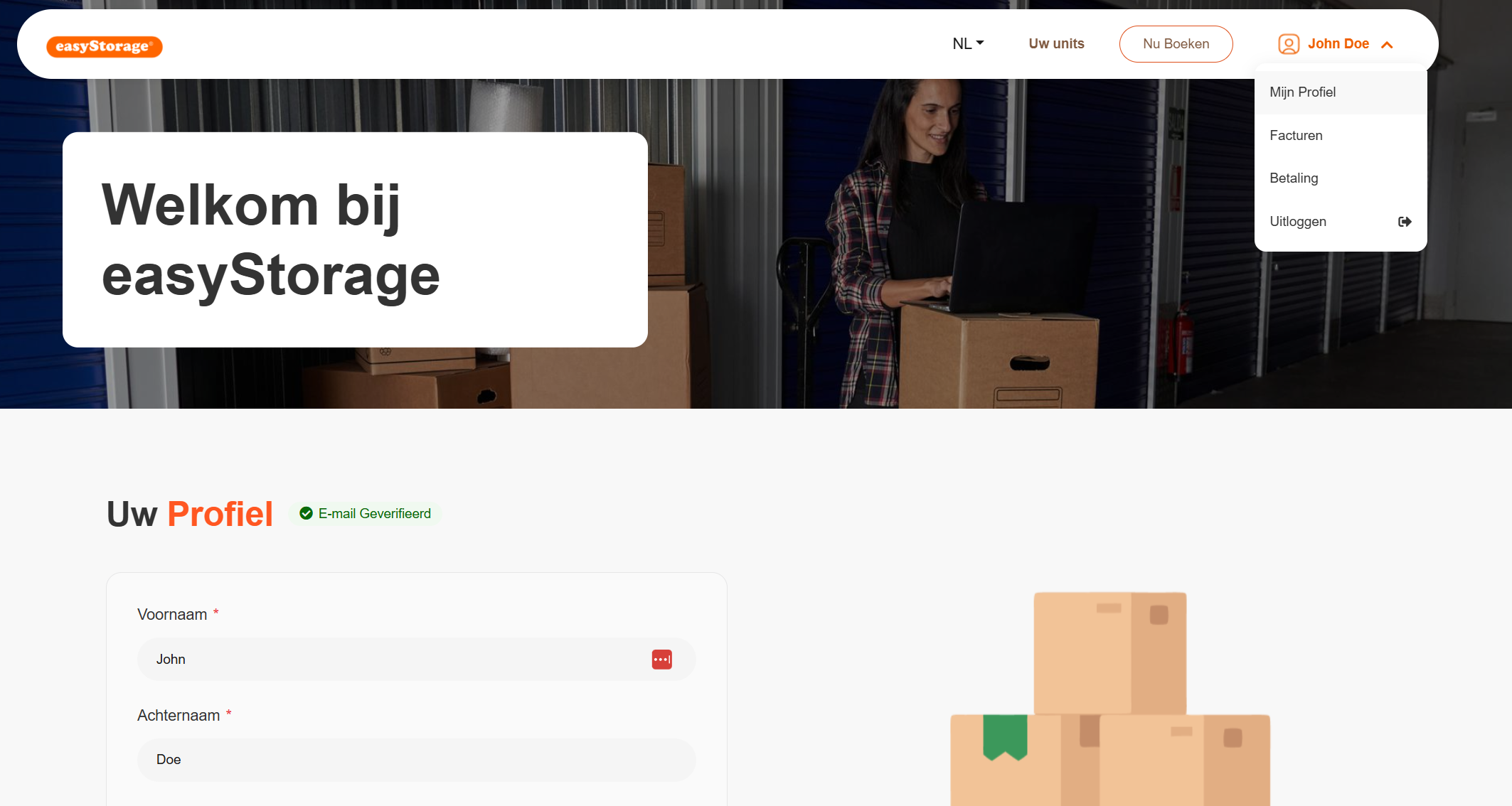
Task: Open Facturen from the user menu
Action: 1296,136
